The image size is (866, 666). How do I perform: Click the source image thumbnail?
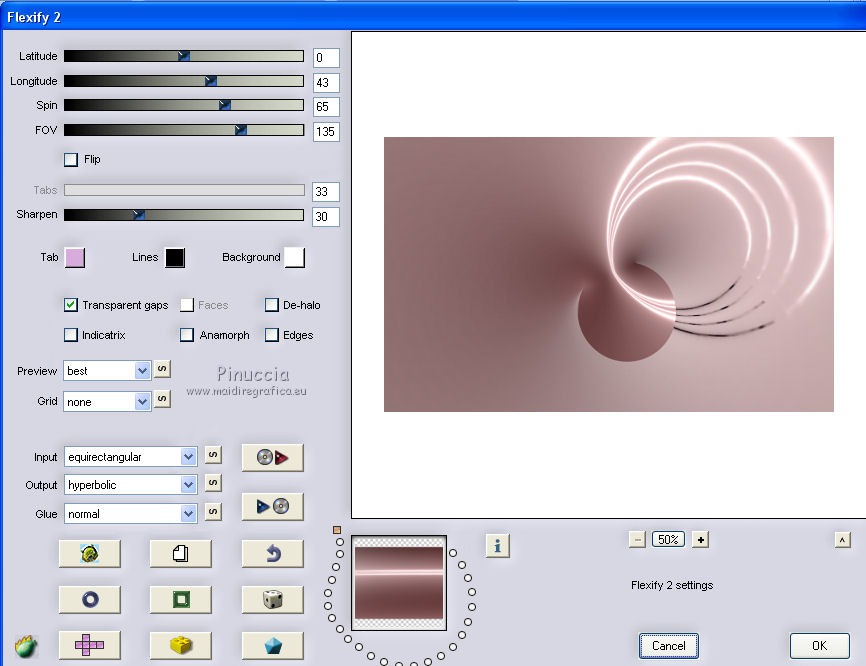point(399,583)
